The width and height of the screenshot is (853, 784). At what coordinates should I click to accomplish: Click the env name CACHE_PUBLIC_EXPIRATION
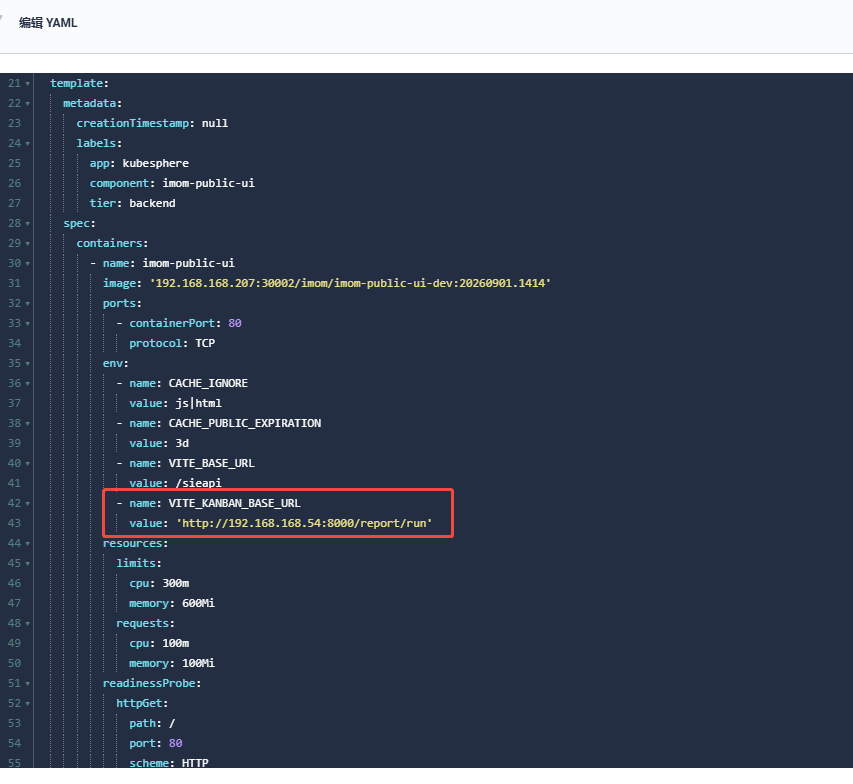(x=245, y=423)
